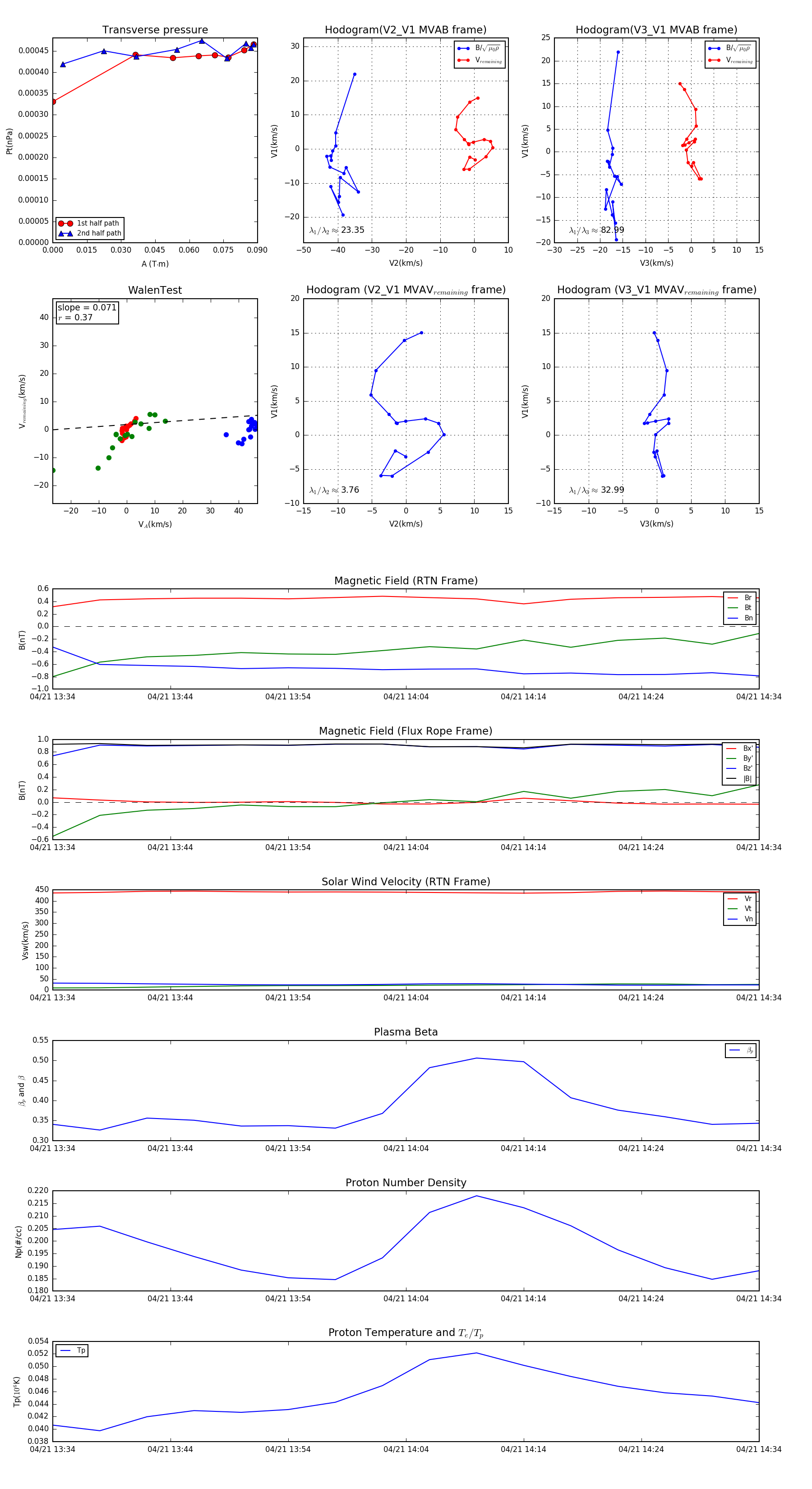This screenshot has width=812, height=1489.
Task: Select 'Vr' legend entry in velocity plot
Action: coord(740,899)
